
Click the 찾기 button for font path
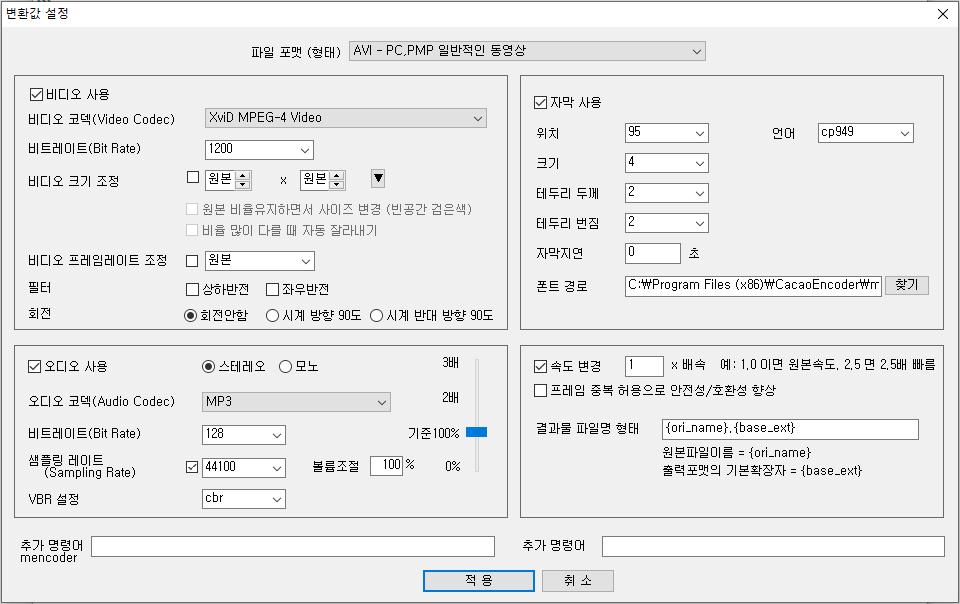pos(906,285)
